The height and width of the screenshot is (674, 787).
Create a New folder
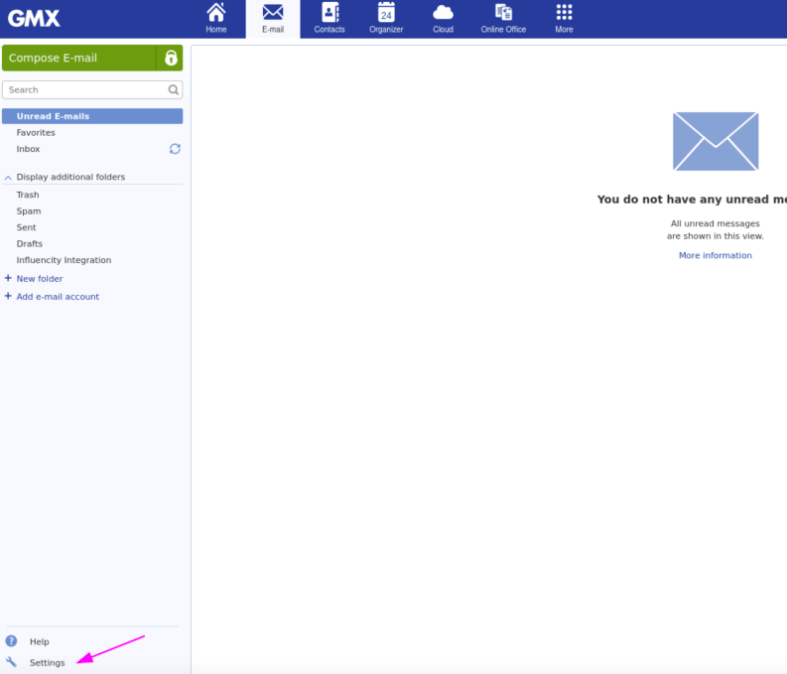pyautogui.click(x=39, y=279)
